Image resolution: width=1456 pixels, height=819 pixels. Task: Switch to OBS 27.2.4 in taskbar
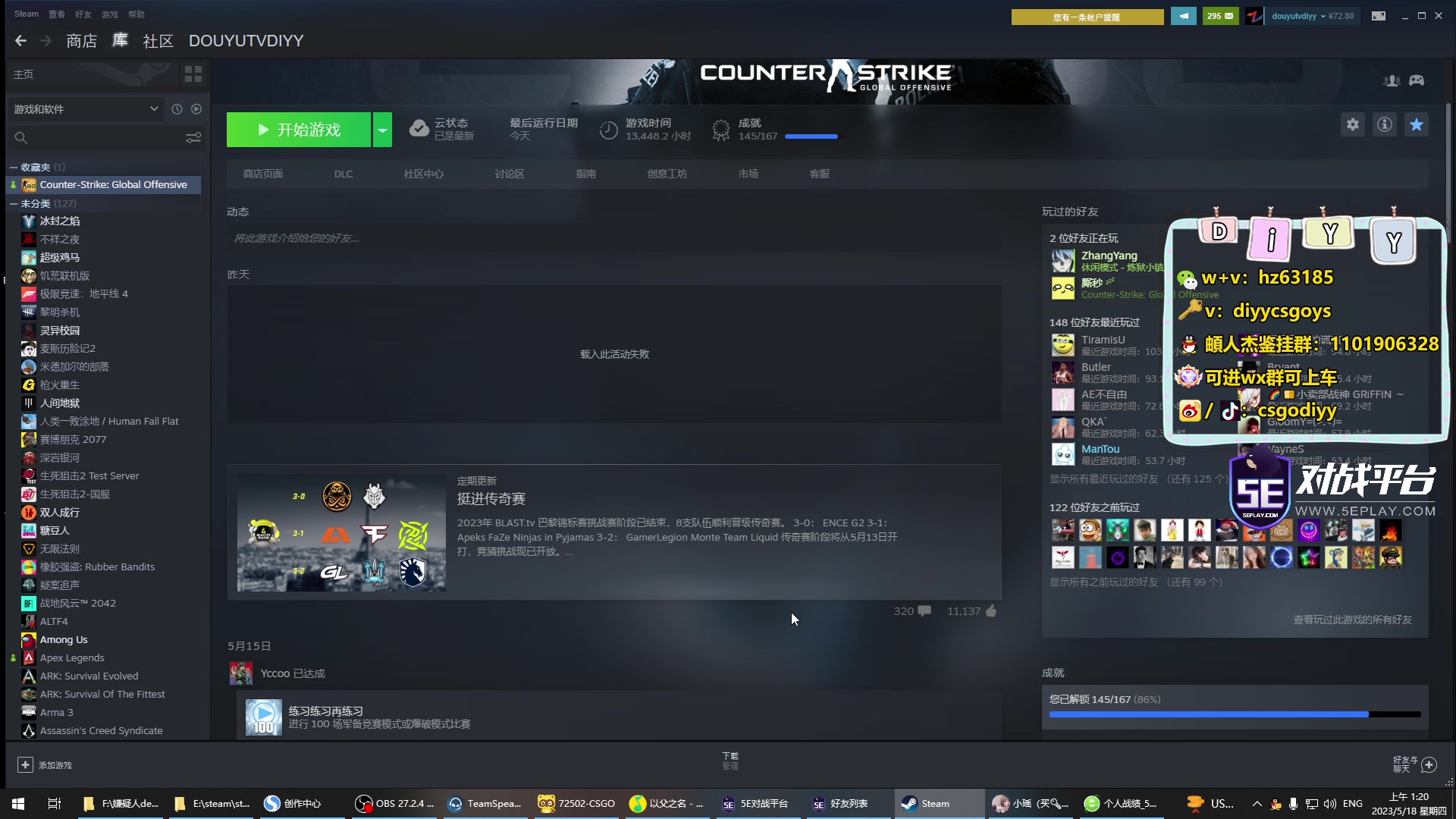(x=395, y=804)
